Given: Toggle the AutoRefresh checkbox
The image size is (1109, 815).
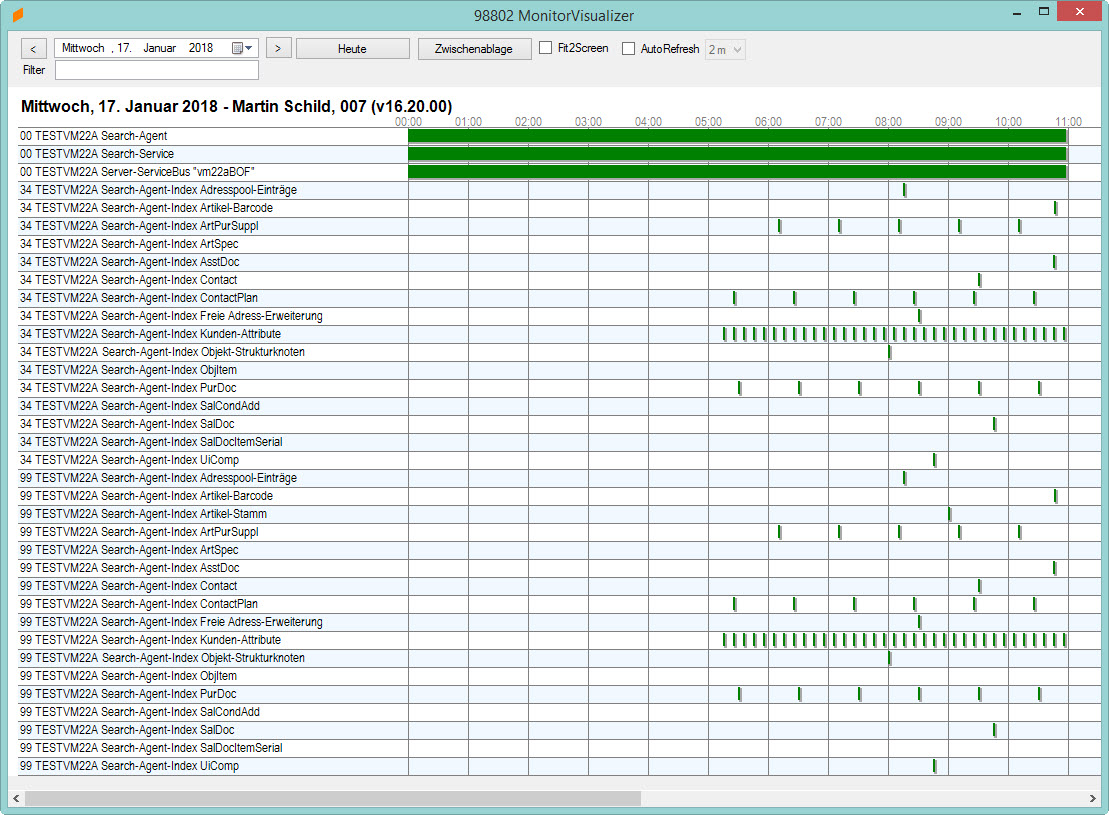Looking at the screenshot, I should pyautogui.click(x=628, y=48).
